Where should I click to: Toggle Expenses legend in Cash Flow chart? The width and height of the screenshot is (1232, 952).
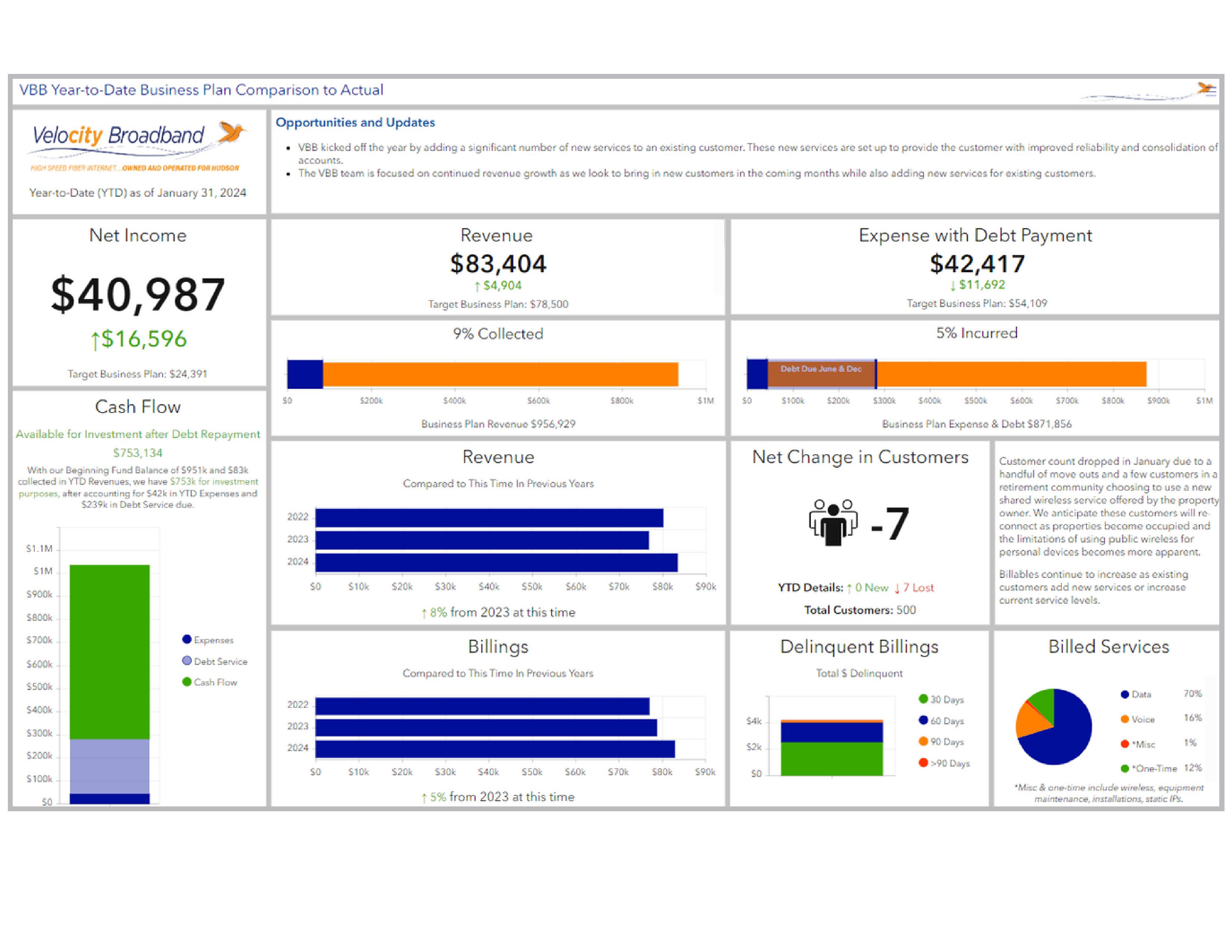click(208, 640)
